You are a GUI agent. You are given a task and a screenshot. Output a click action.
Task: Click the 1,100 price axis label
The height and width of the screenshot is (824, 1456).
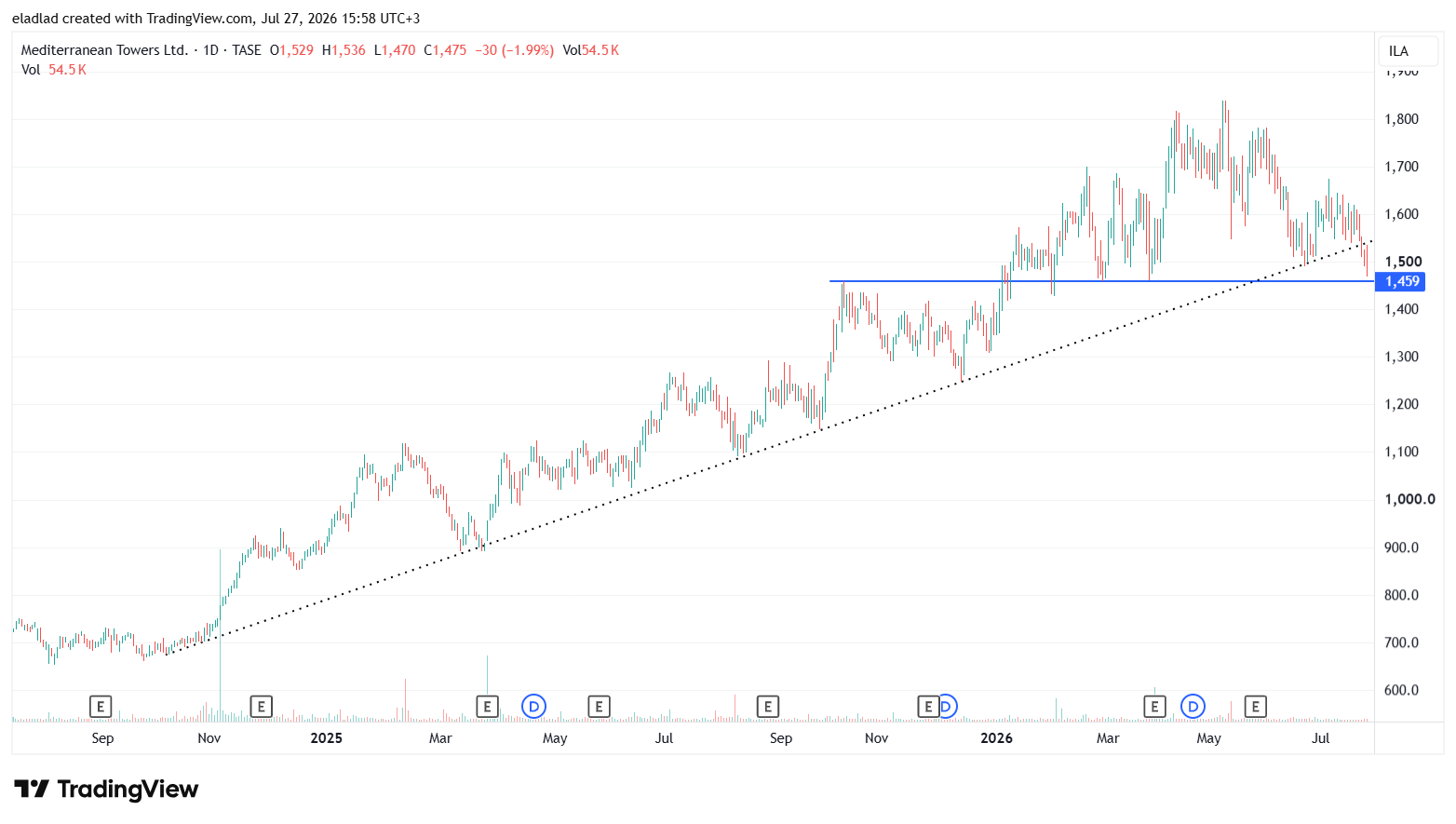click(x=1401, y=452)
